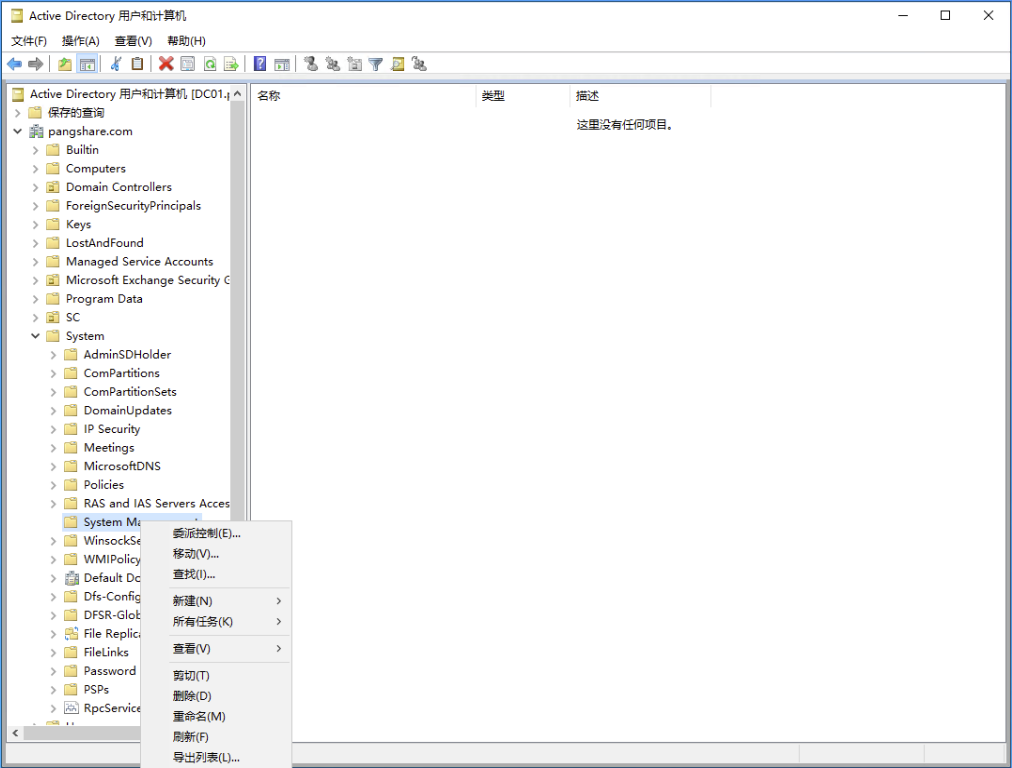Viewport: 1012px width, 768px height.
Task: Choose 删除(D) from context menu
Action: click(x=216, y=696)
